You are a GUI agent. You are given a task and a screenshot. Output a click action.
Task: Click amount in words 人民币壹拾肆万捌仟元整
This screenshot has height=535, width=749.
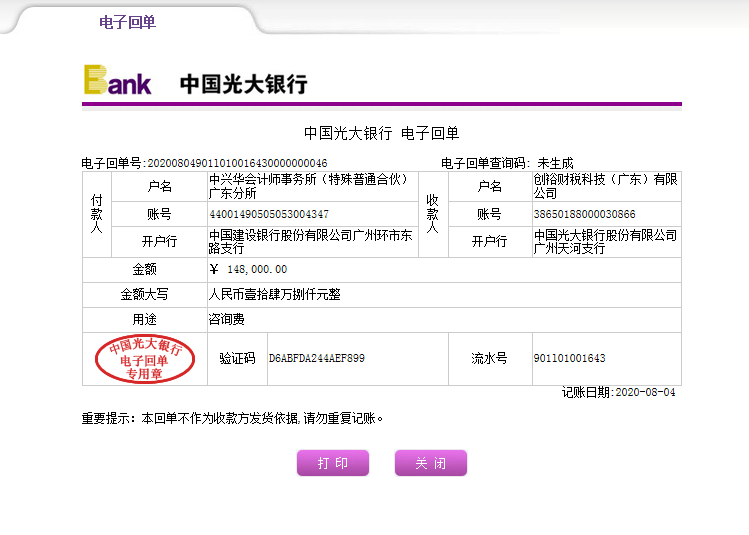click(x=275, y=294)
